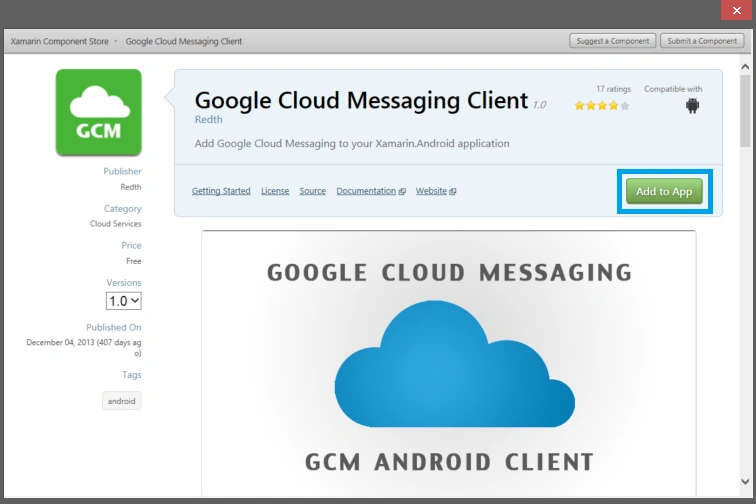
Task: Click the 'Cloud Services' category text
Action: pyautogui.click(x=115, y=224)
